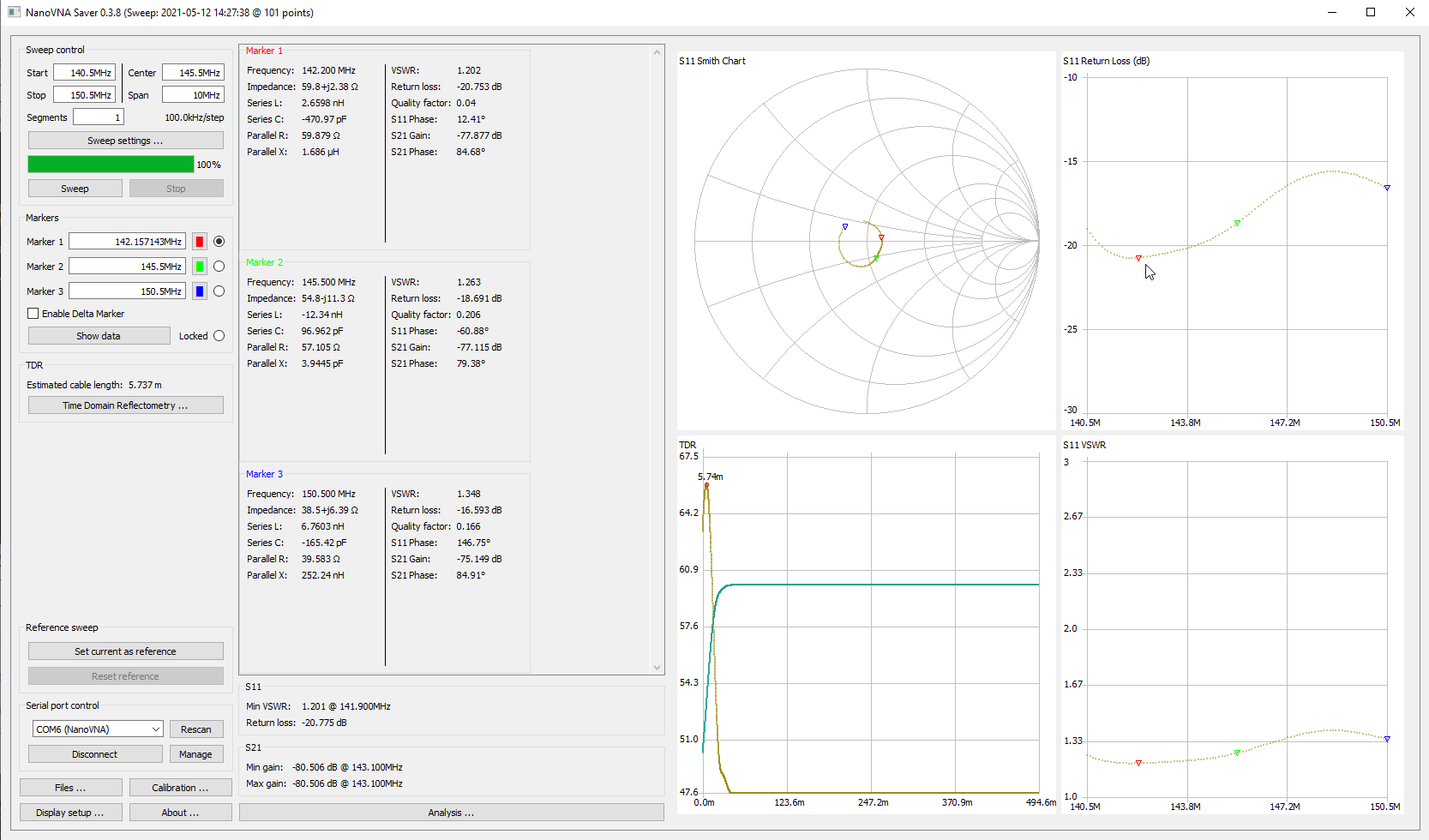Screen dimensions: 1429x840
Task: Click the red marker on the Smith Chart
Action: tap(881, 237)
